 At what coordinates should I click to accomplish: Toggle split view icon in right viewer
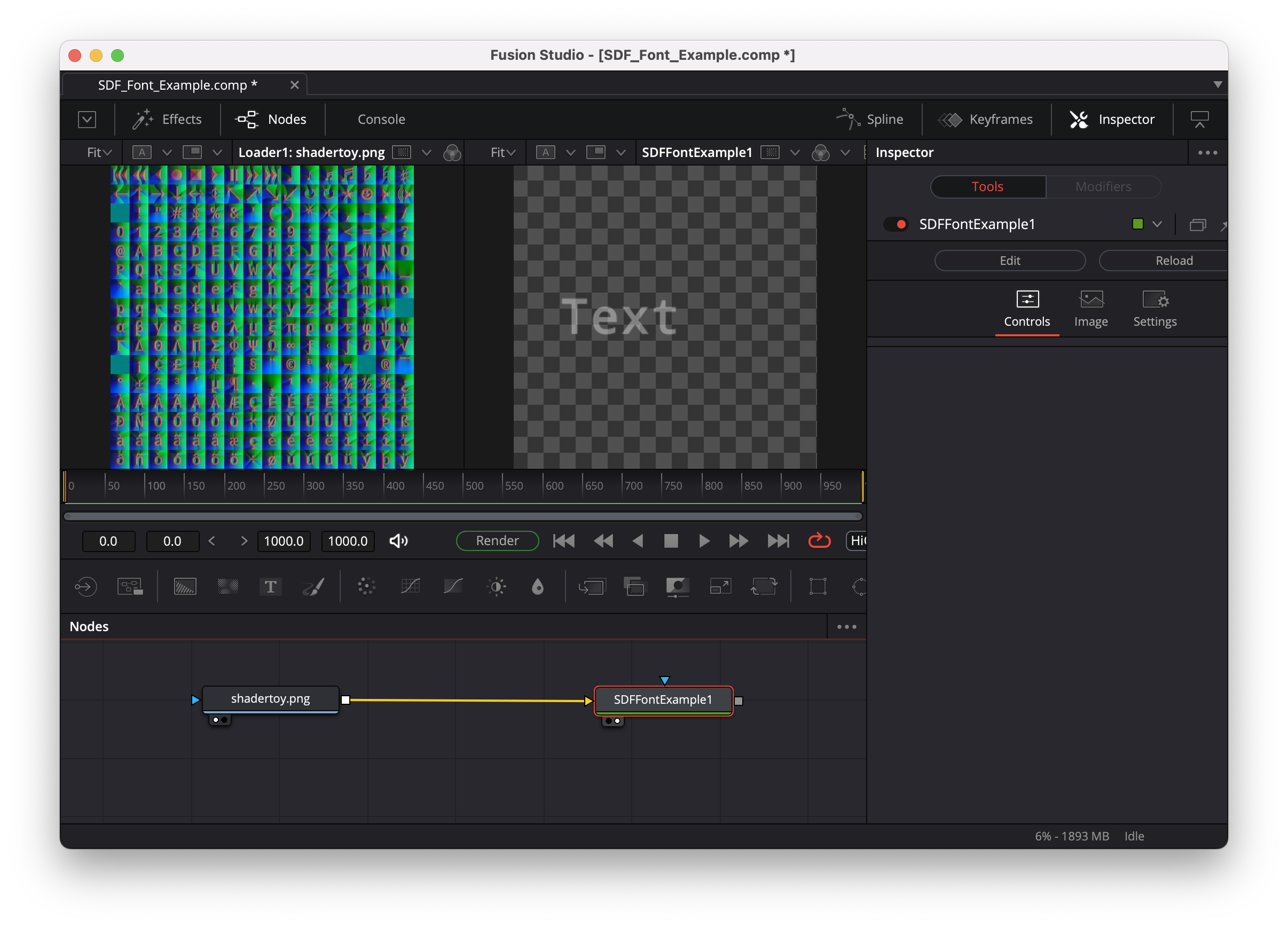(x=596, y=152)
